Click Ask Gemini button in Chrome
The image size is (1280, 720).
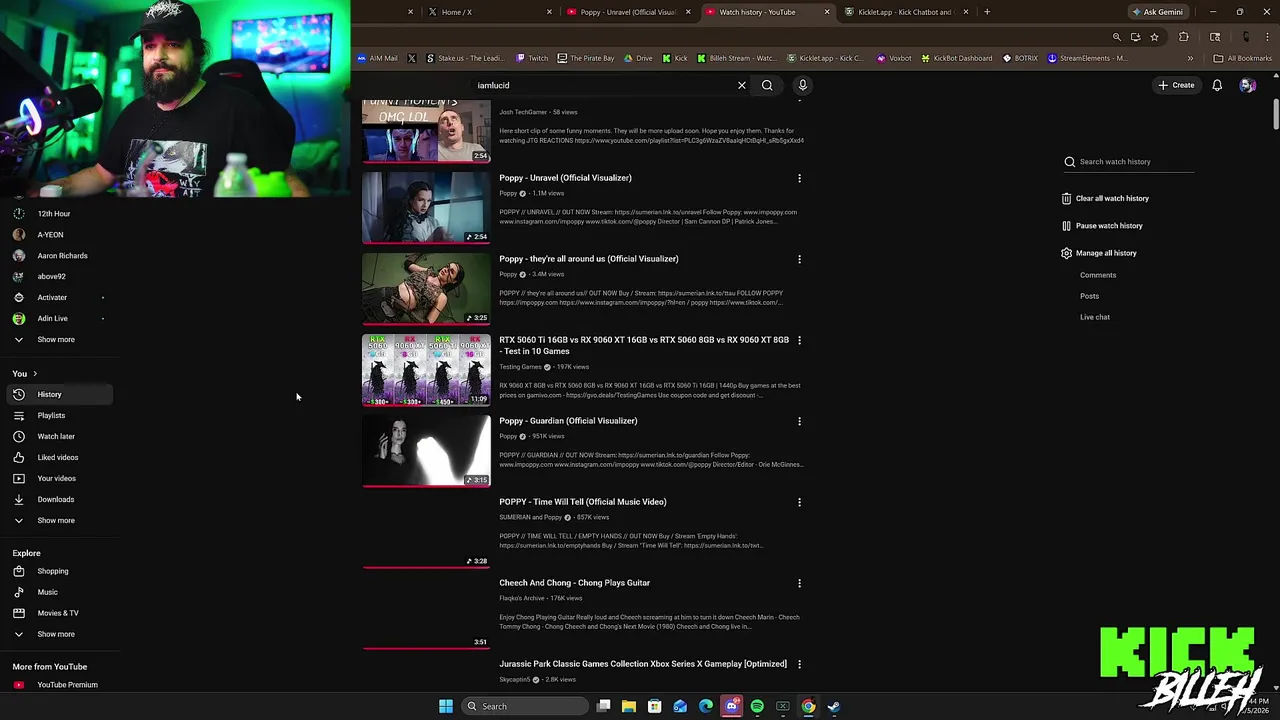tap(1157, 12)
